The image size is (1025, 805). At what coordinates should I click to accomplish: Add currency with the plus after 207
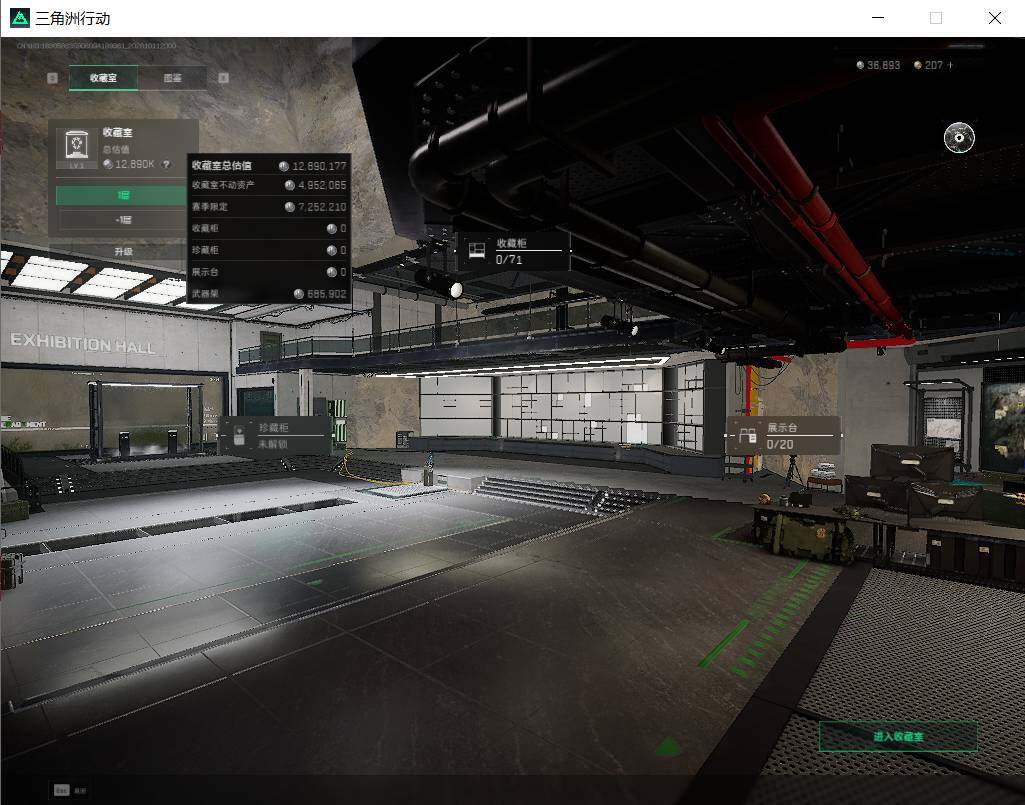950,65
